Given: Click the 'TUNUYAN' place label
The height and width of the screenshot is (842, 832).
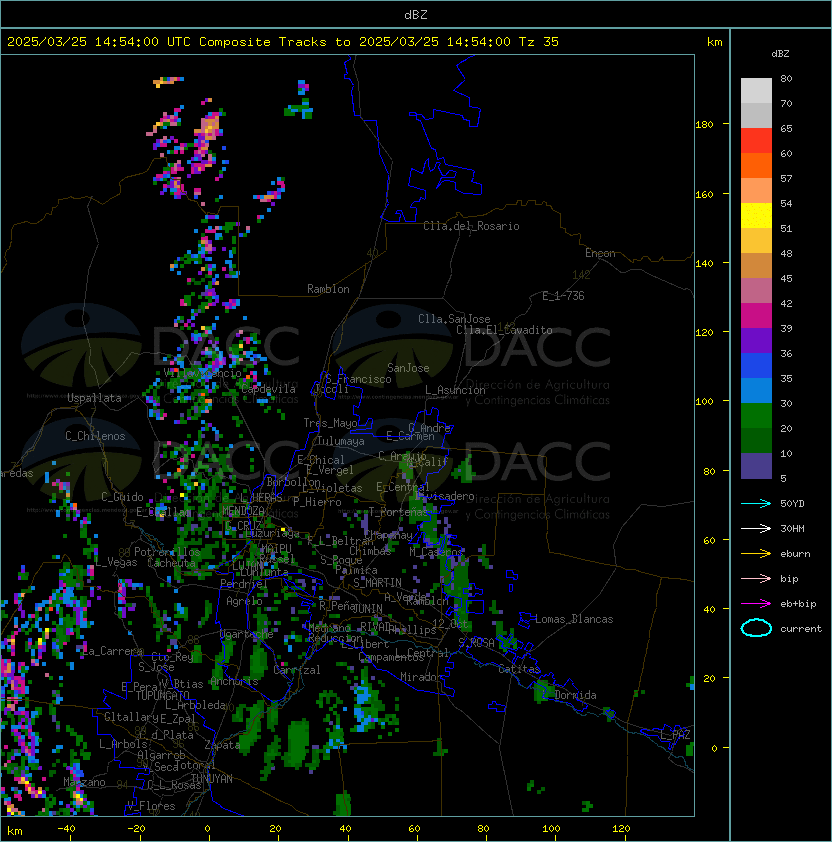Looking at the screenshot, I should tap(212, 779).
